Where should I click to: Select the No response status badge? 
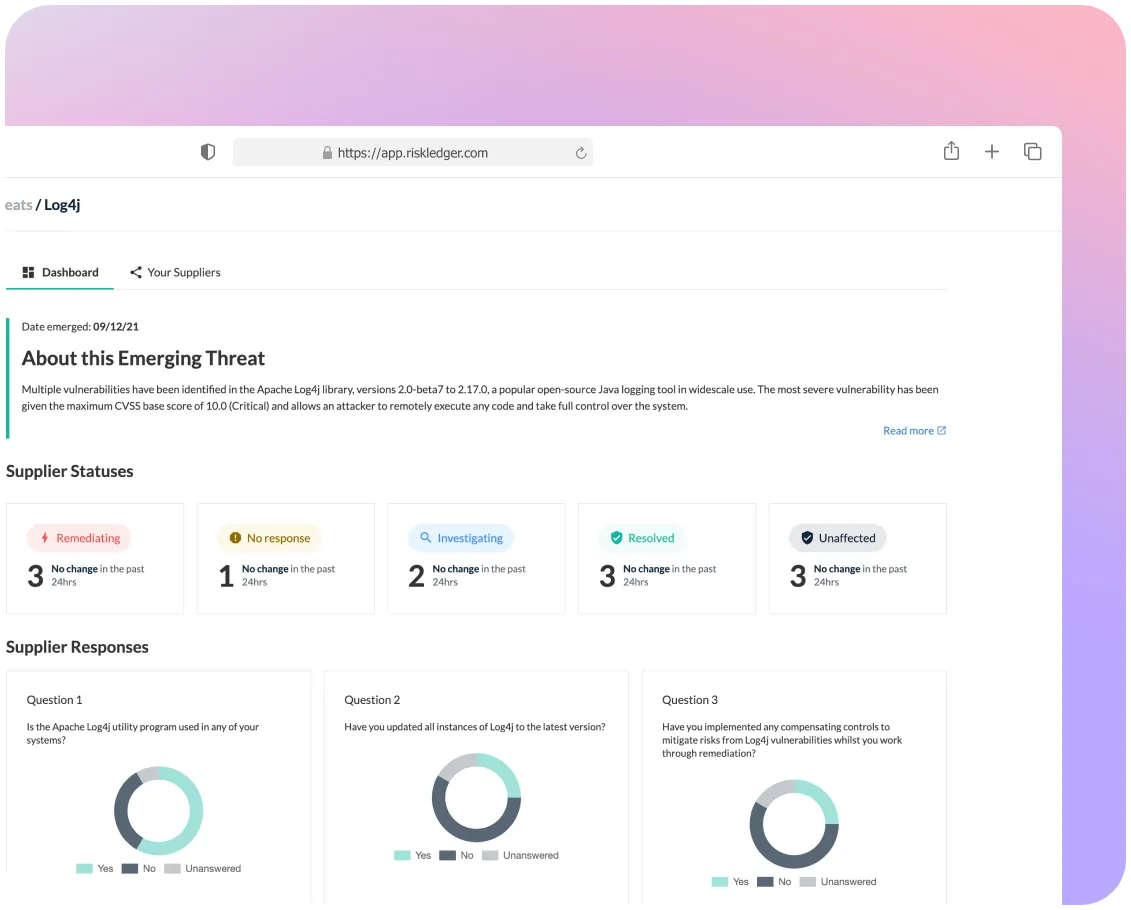click(x=269, y=538)
